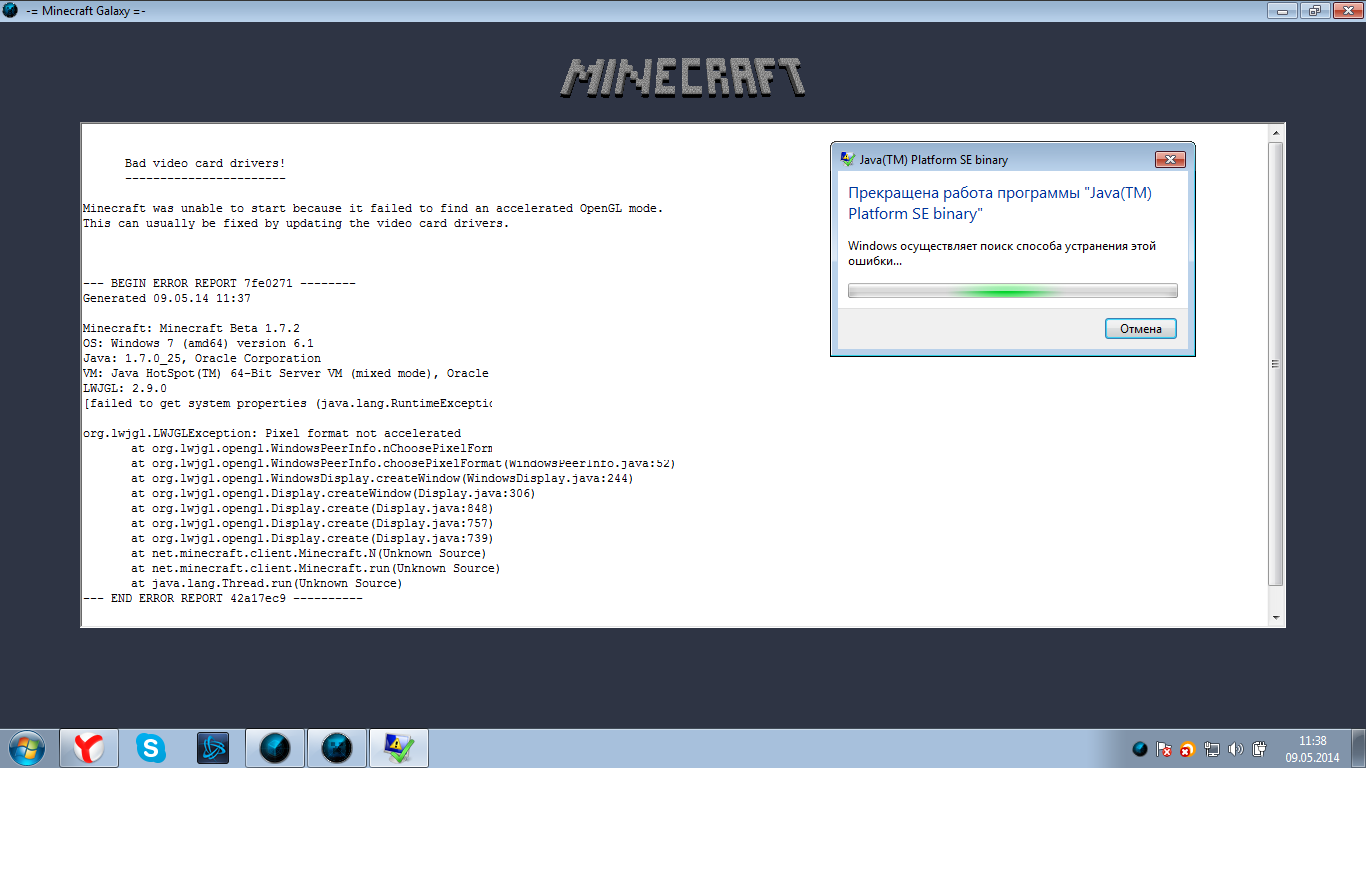Click 'java.lang.Thread.run(Unknown Source)' line
Screen dimensions: 1366x871
[x=267, y=583]
